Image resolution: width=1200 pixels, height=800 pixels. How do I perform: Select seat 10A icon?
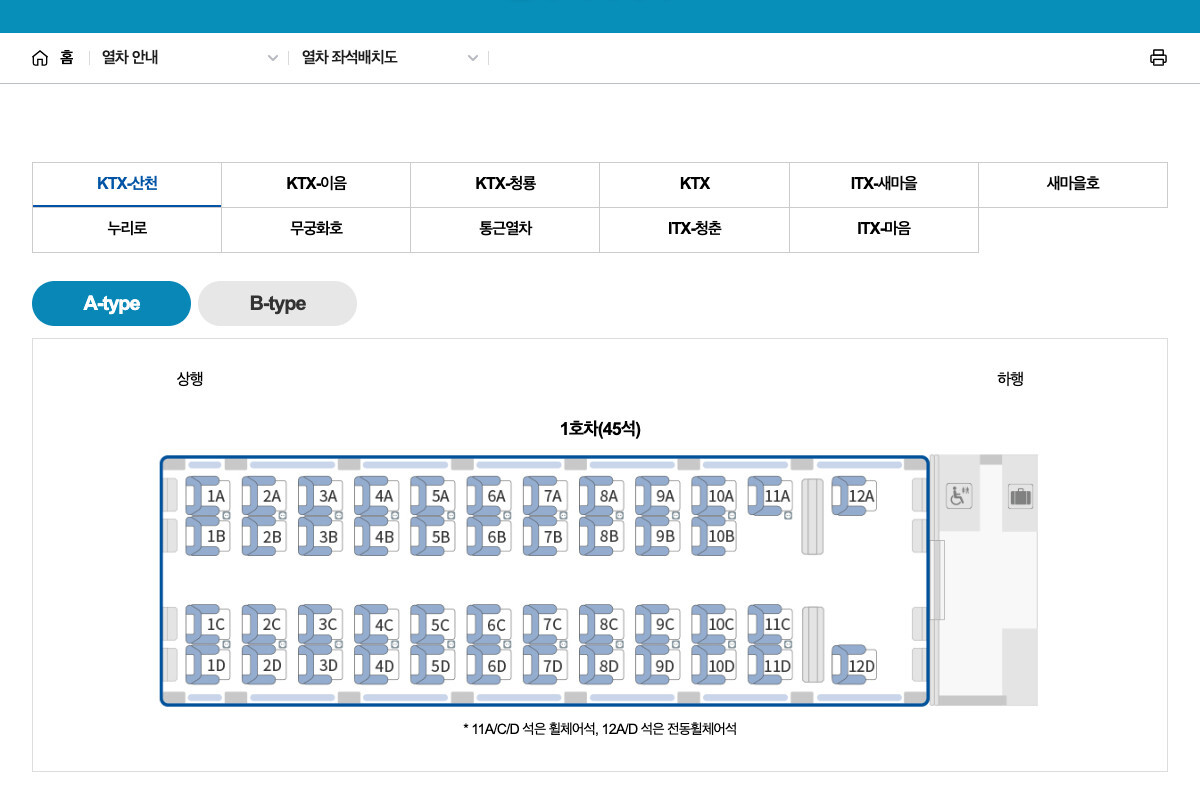[x=713, y=495]
